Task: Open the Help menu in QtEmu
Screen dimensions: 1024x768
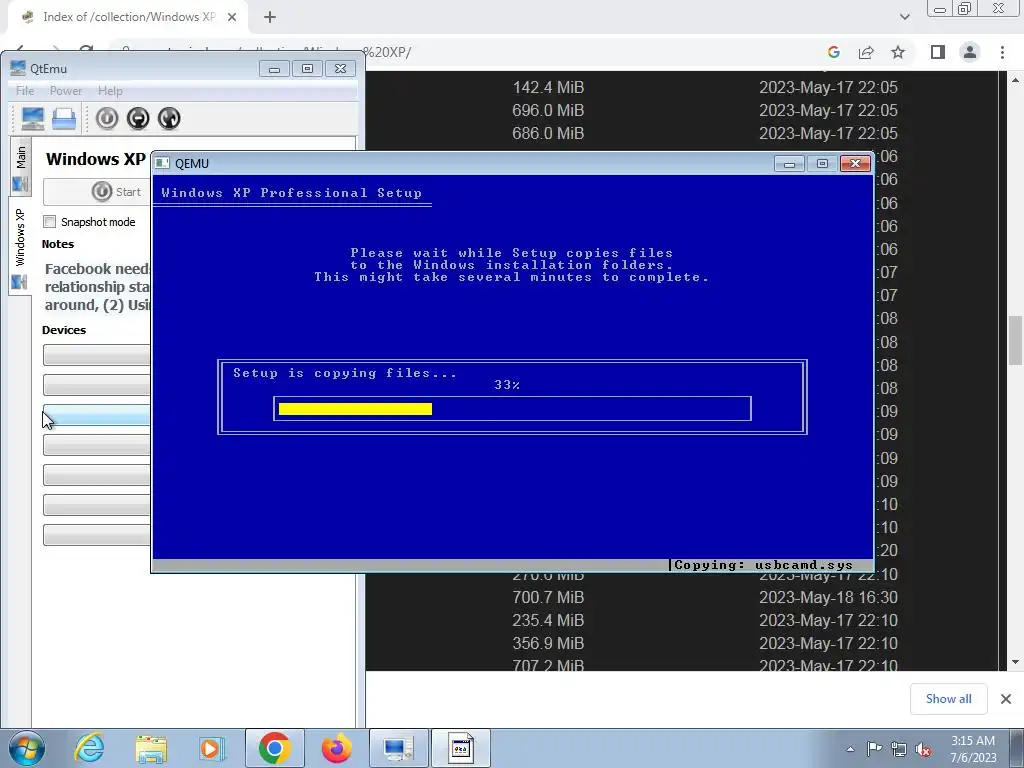Action: (x=110, y=91)
